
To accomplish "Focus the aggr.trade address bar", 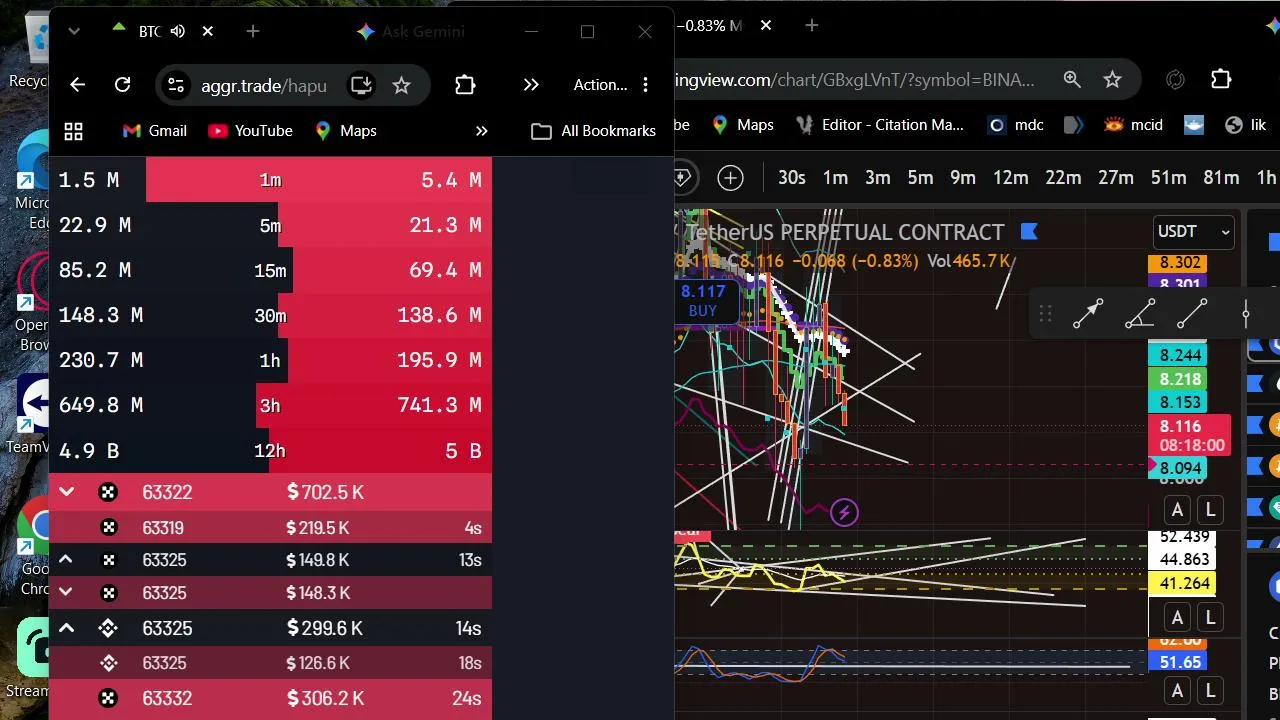I will point(264,85).
